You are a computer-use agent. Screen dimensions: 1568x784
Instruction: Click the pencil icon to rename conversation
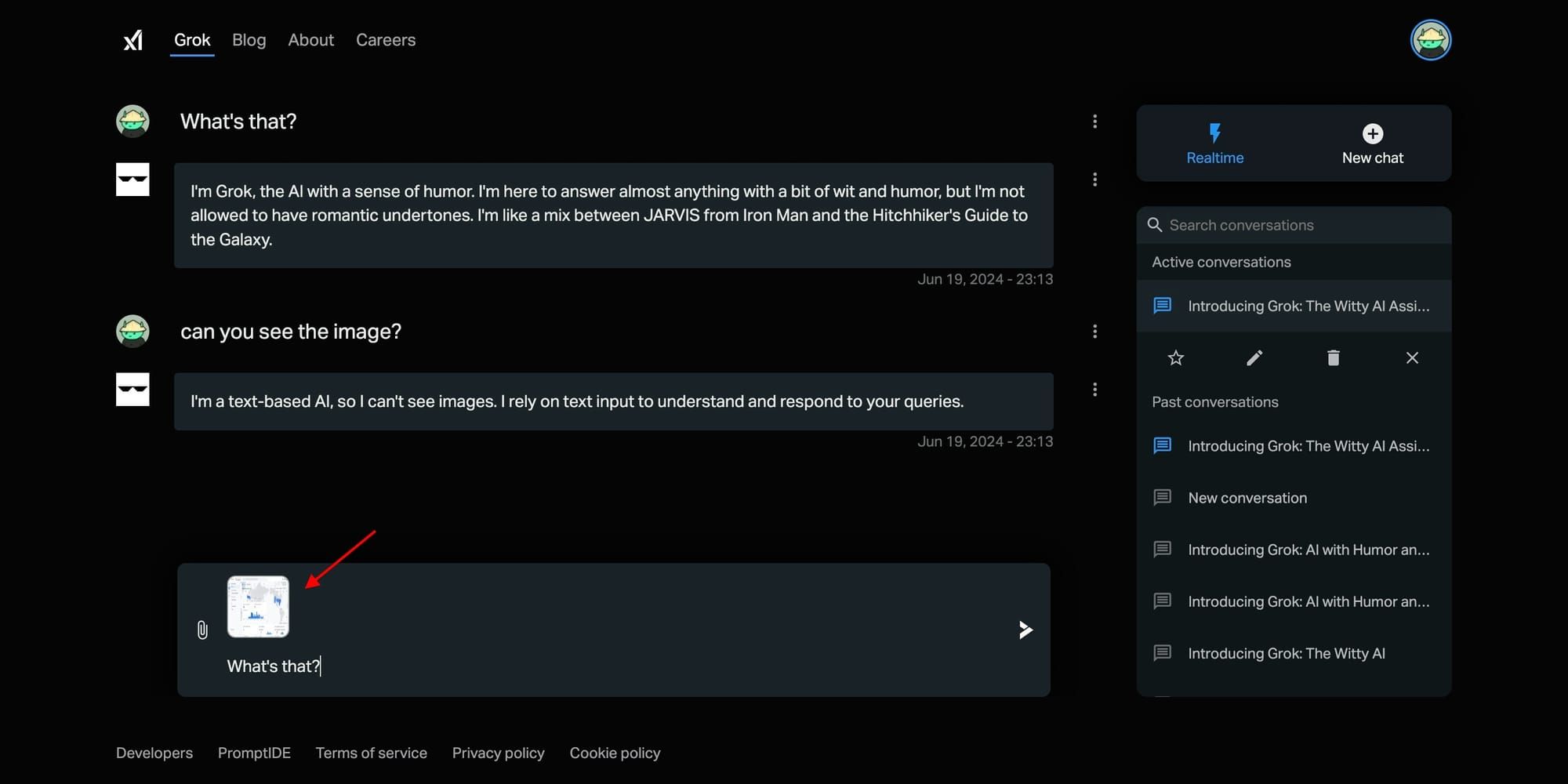tap(1254, 358)
